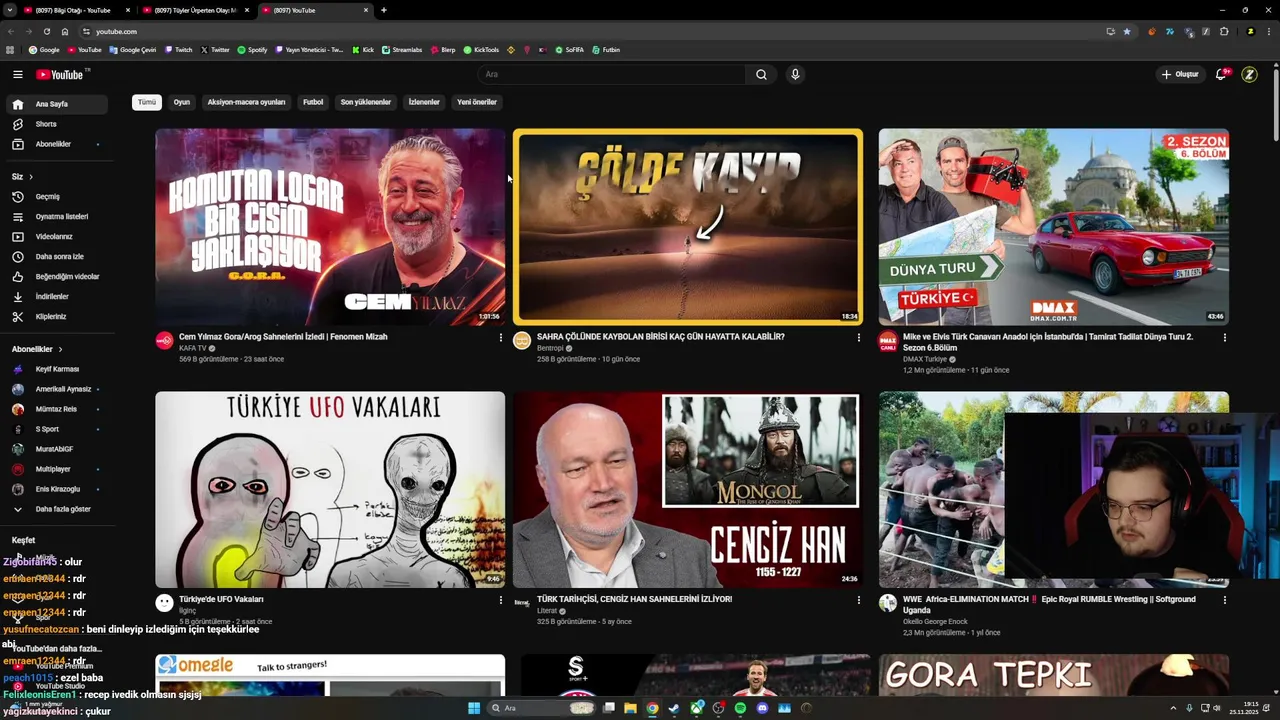The image size is (1280, 720).
Task: Reload the page in Chrome
Action: click(x=46, y=31)
